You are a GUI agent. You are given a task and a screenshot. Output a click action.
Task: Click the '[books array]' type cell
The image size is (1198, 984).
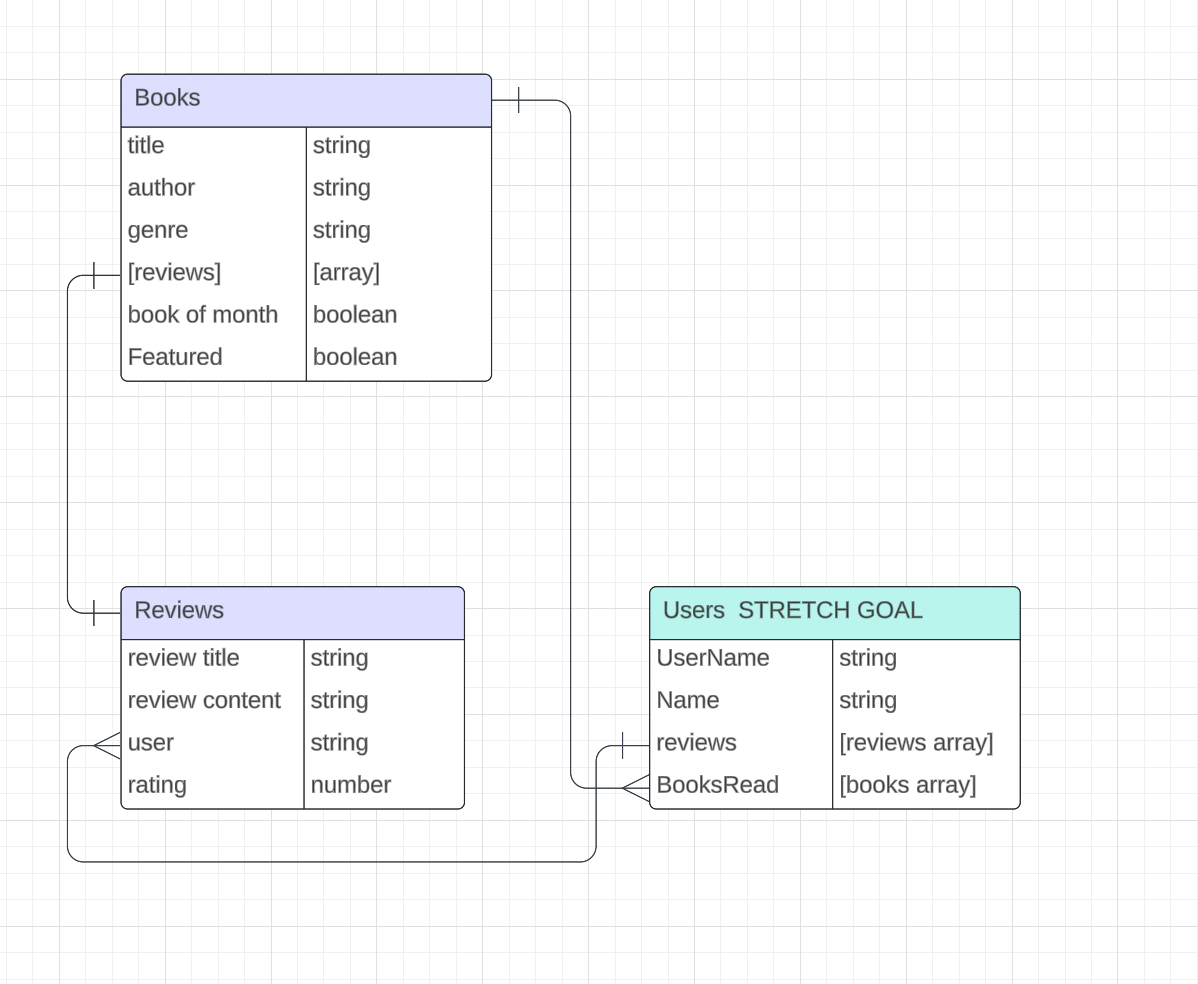click(x=908, y=785)
